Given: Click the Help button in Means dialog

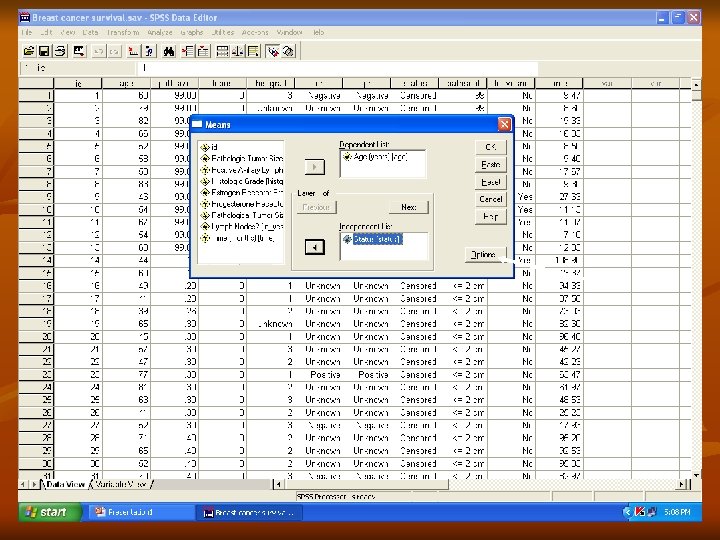Looking at the screenshot, I should (x=490, y=216).
